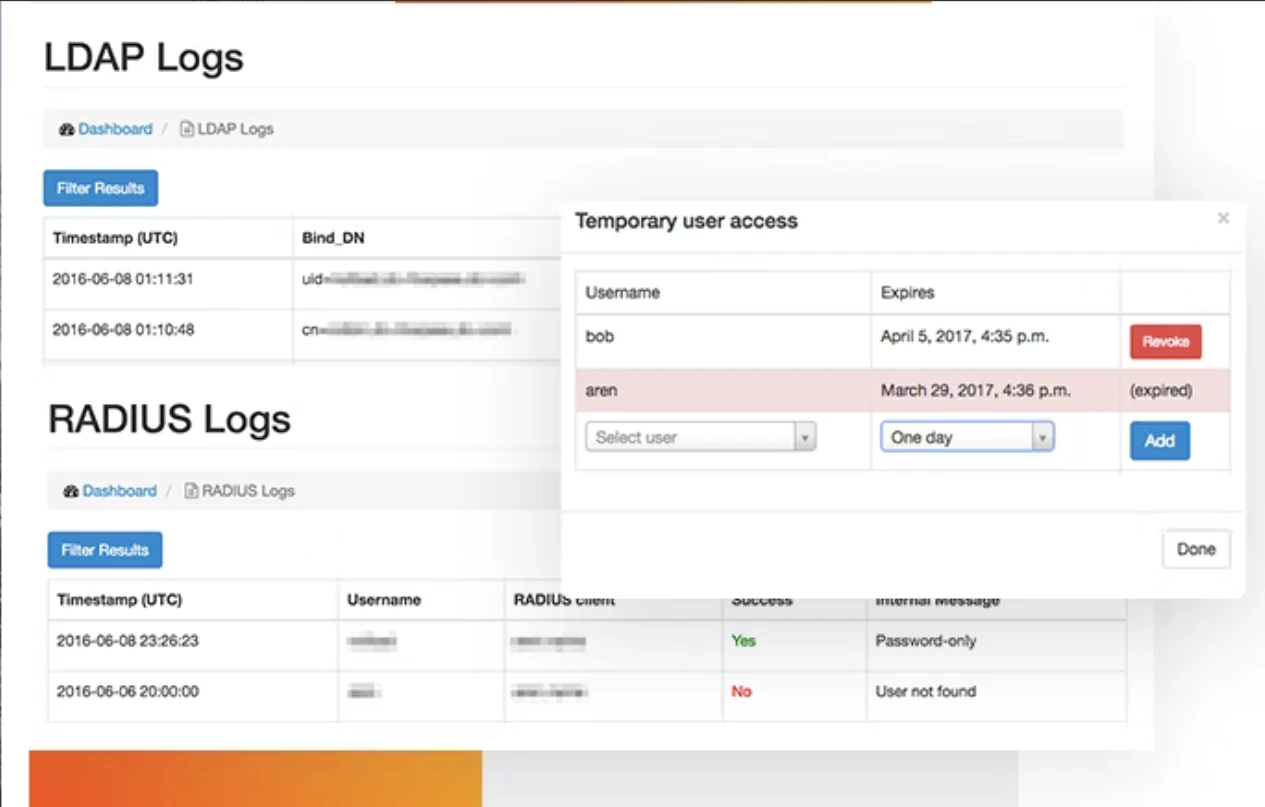Open Filter Results for RADIUS Logs

104,549
